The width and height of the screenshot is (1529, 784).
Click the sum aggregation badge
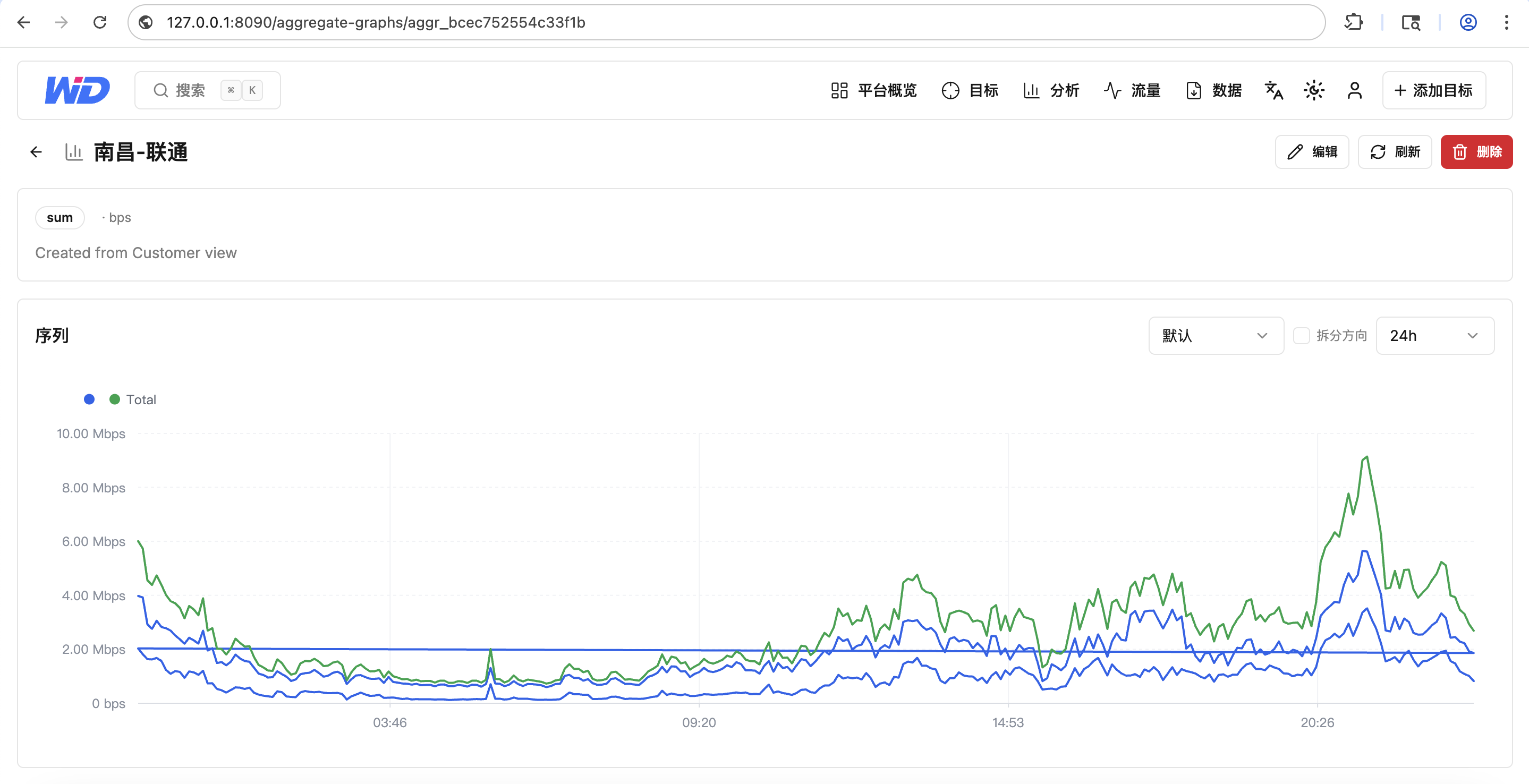(60, 218)
